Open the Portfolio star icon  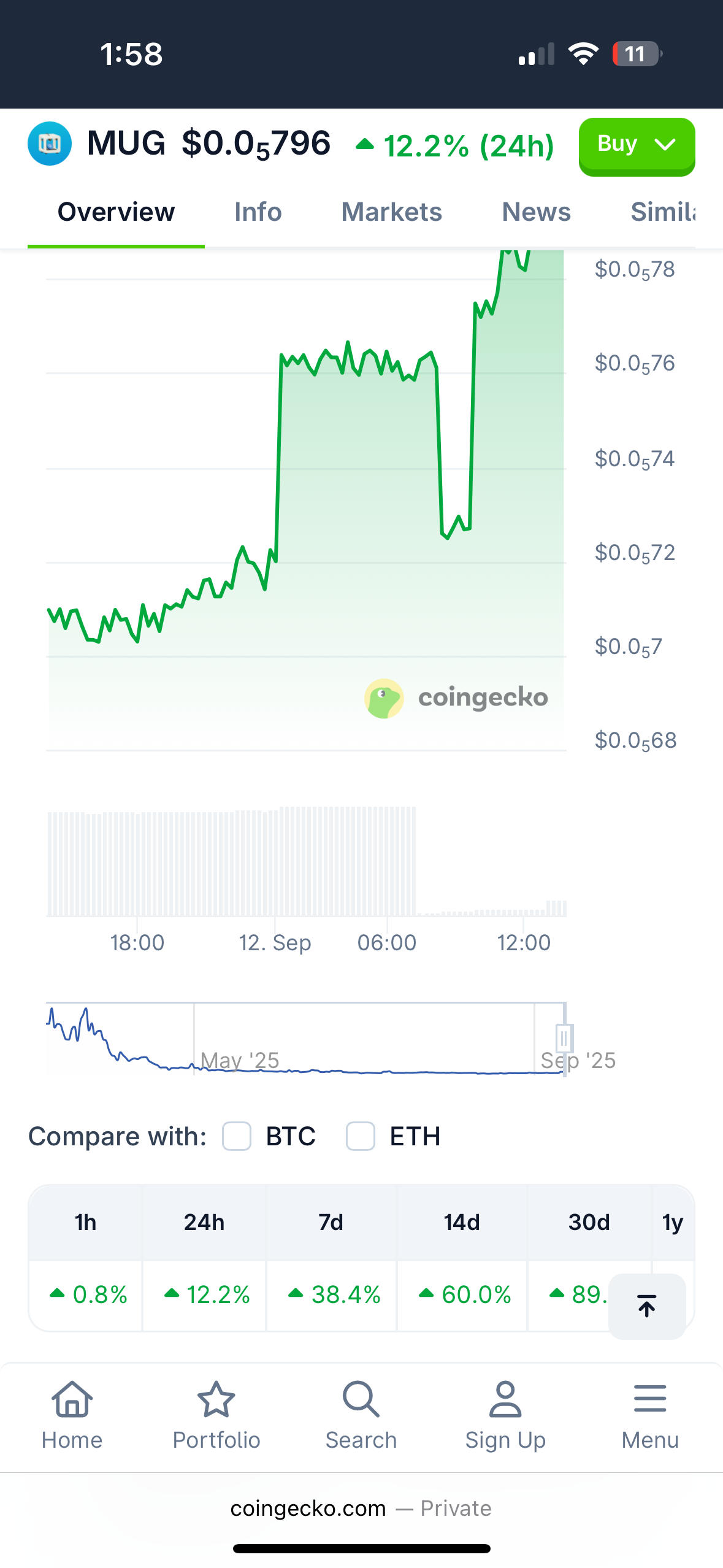tap(216, 1399)
